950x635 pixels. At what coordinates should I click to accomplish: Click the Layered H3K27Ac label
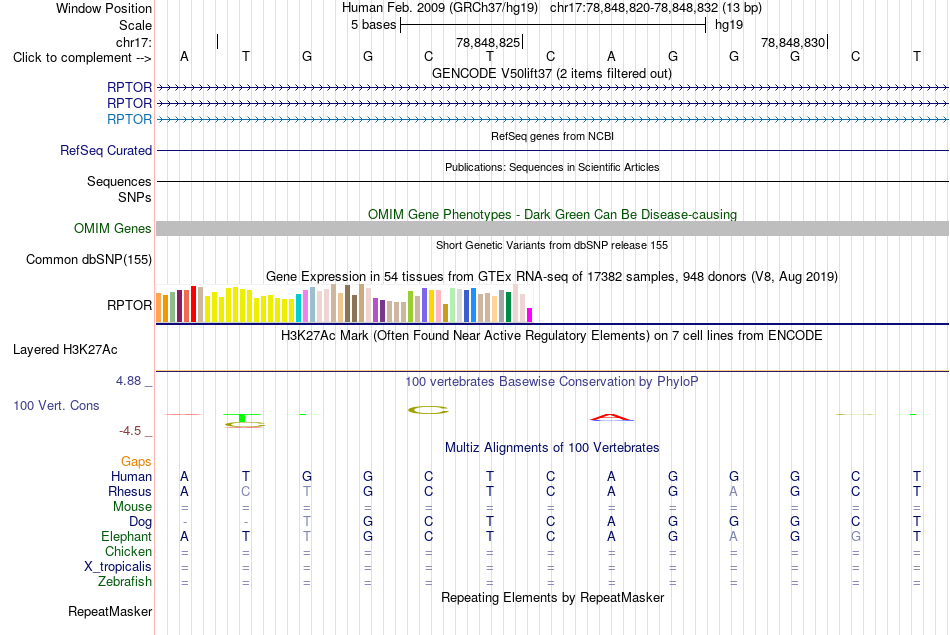[65, 350]
